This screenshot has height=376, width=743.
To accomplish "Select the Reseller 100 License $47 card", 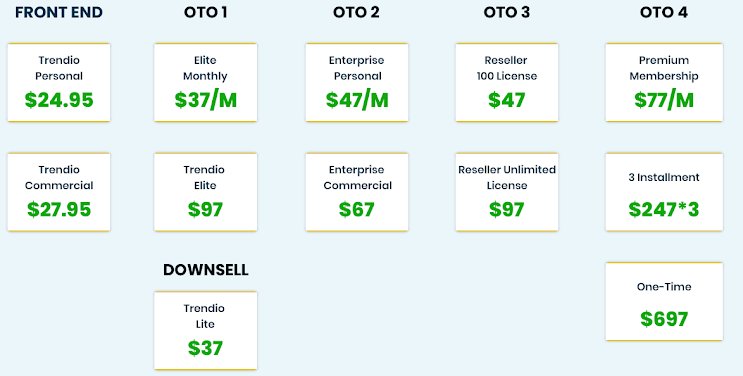I will click(507, 83).
